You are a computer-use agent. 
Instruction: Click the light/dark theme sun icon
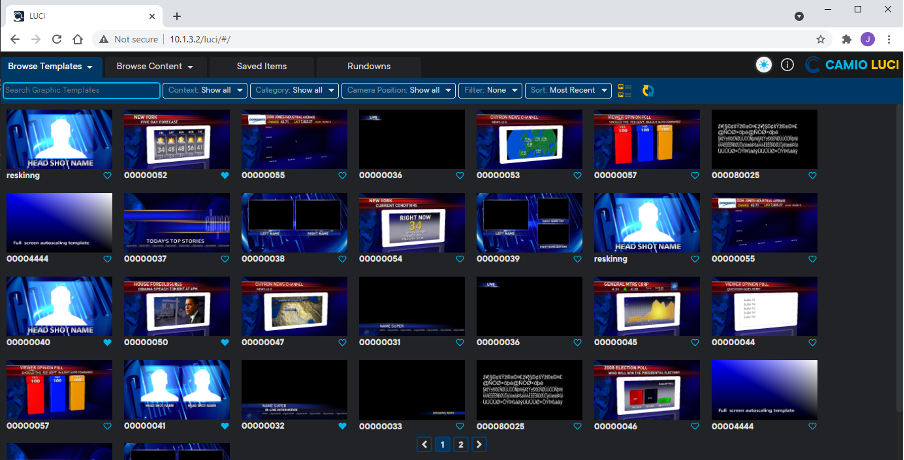pos(764,65)
